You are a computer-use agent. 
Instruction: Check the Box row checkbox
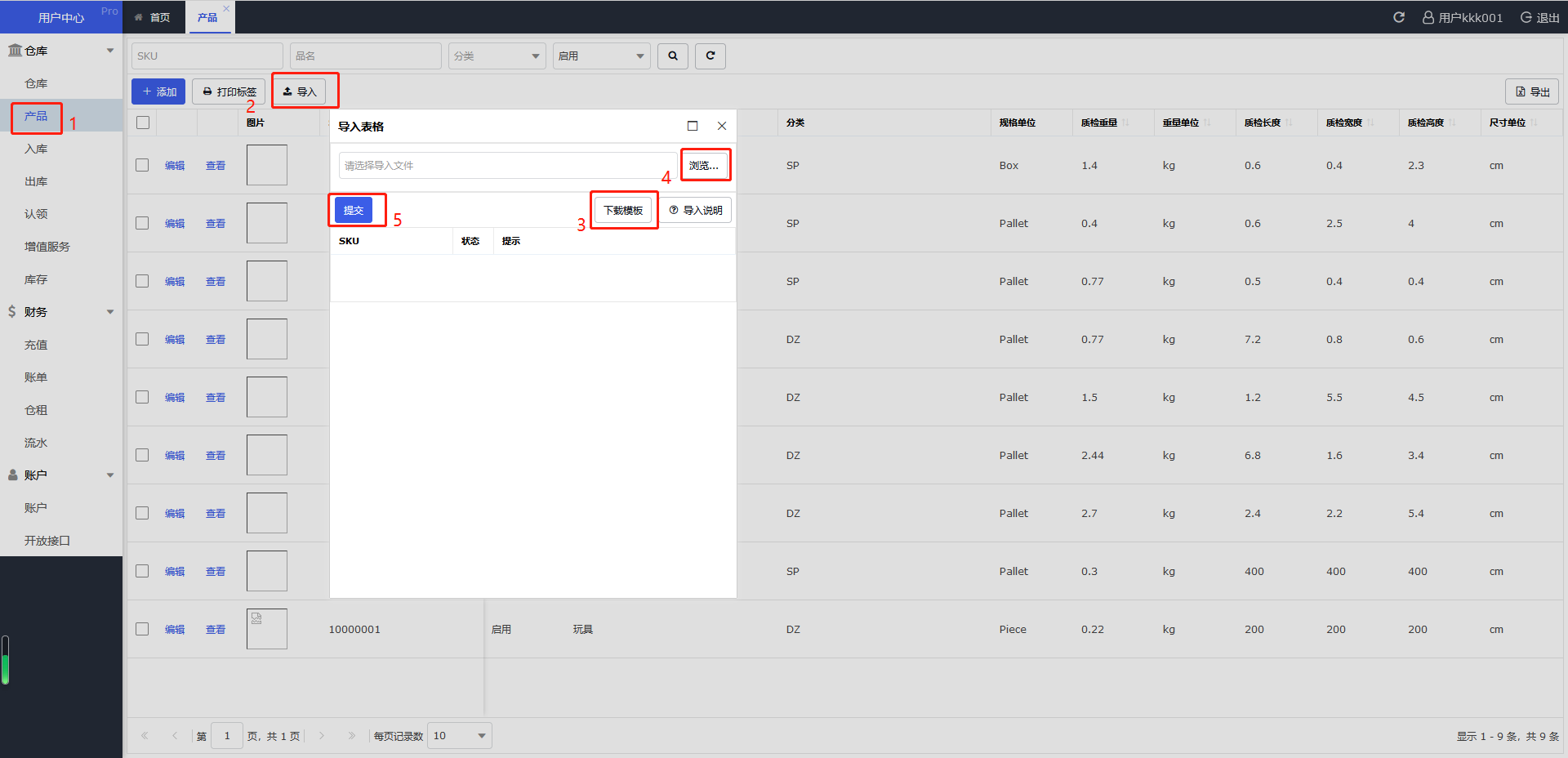142,165
